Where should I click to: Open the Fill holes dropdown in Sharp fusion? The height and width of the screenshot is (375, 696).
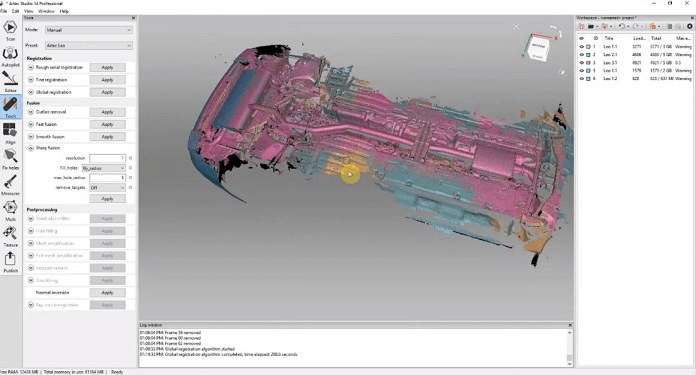[x=103, y=168]
